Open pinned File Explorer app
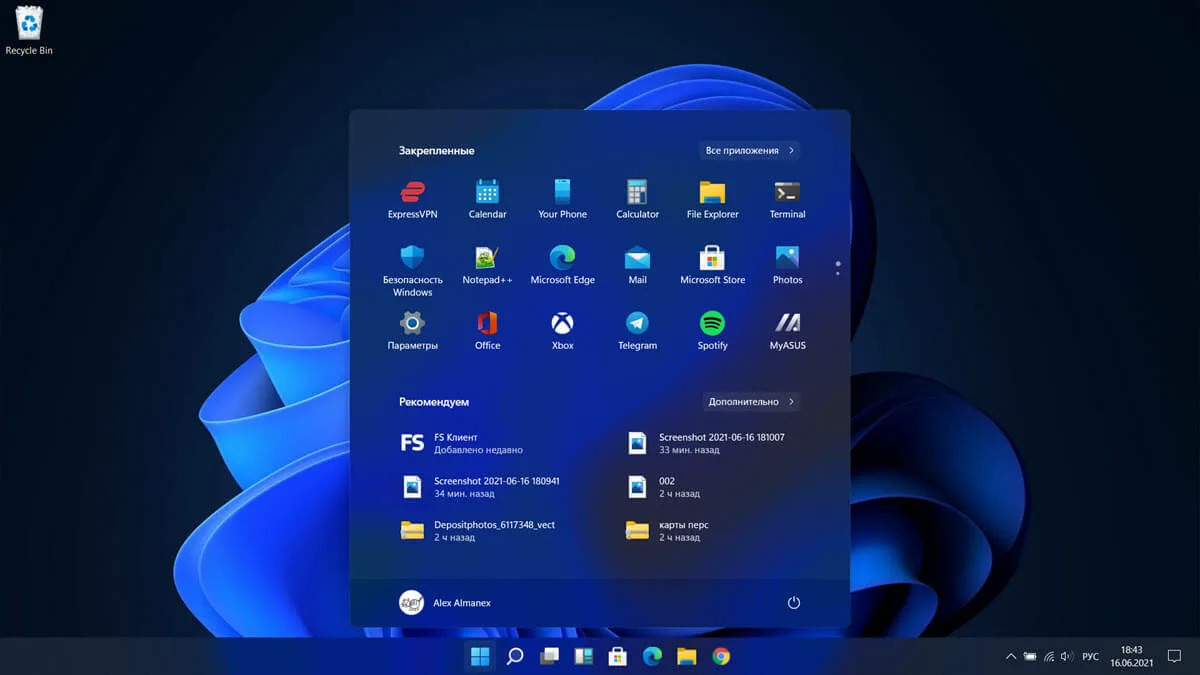The height and width of the screenshot is (675, 1200). click(x=712, y=200)
